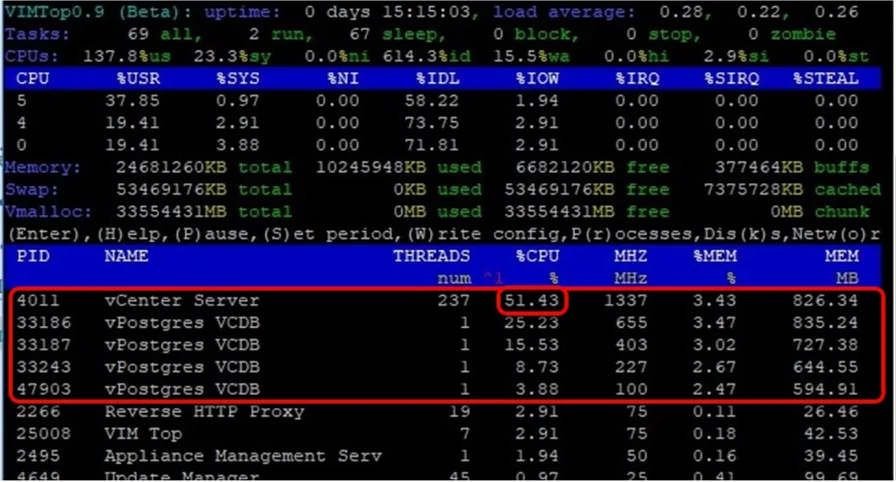Click the %SYS header in CPU table
This screenshot has width=896, height=482.
coord(238,78)
